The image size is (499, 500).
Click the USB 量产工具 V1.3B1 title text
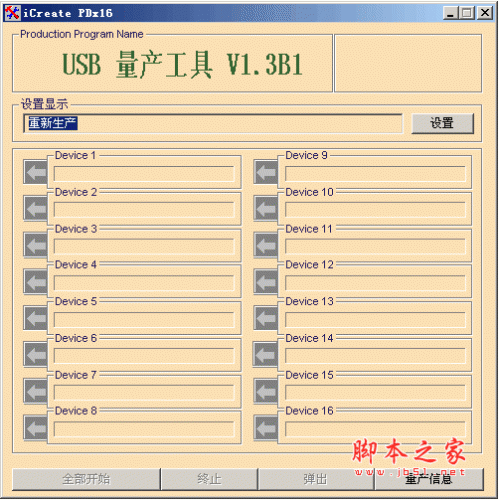pyautogui.click(x=182, y=65)
